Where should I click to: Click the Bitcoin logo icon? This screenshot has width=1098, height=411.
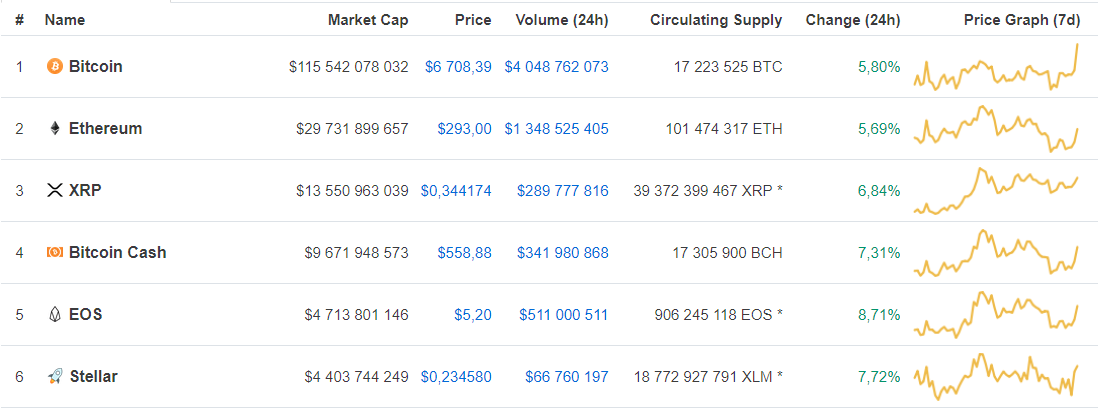55,67
